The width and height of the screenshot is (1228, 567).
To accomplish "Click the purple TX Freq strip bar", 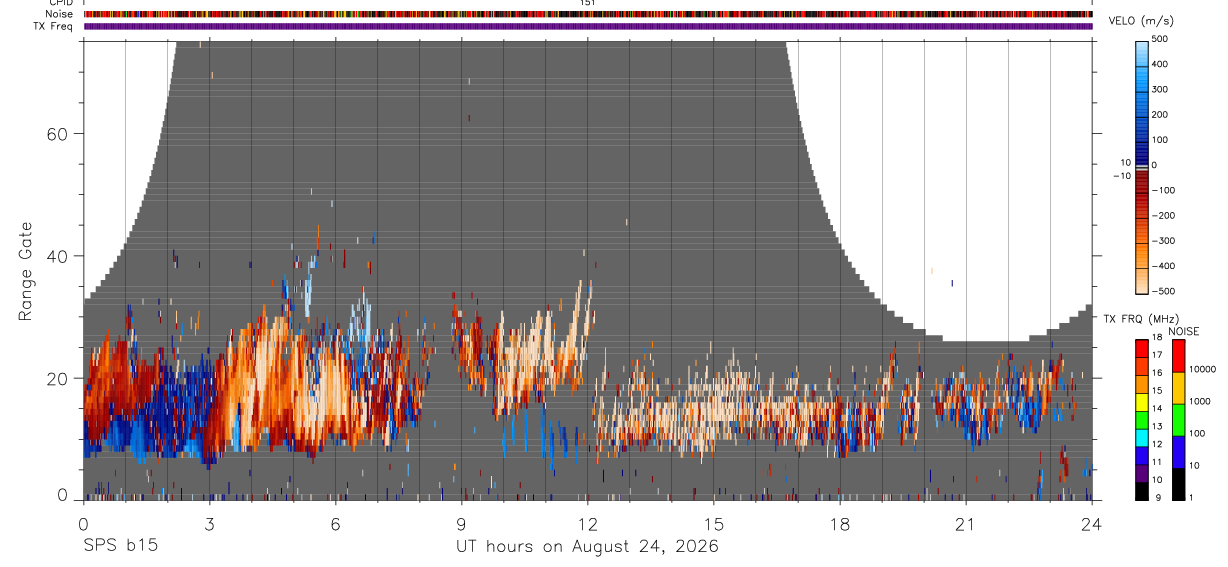I will tap(588, 26).
